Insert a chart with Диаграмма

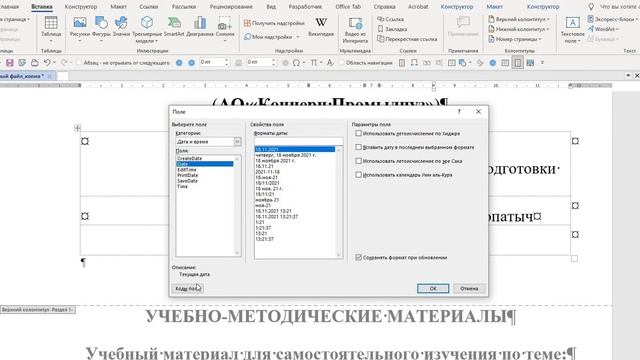click(200, 23)
